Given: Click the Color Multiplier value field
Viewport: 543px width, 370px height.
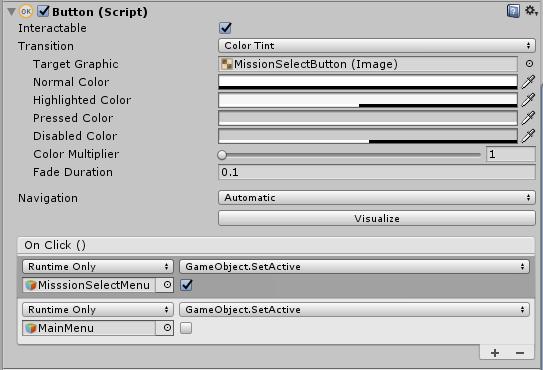Looking at the screenshot, I should point(511,154).
